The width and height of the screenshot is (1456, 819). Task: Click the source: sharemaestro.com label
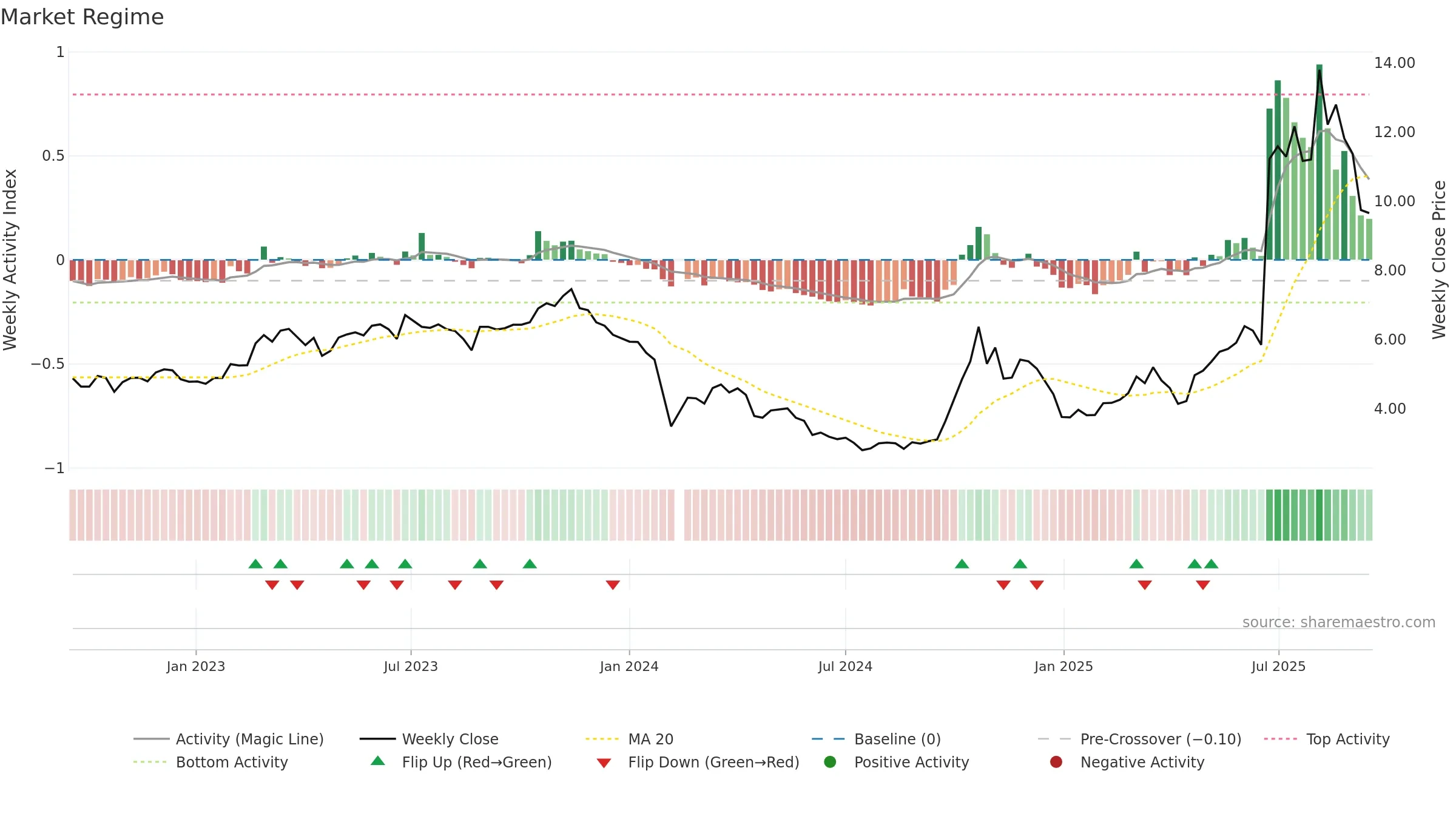click(x=1339, y=622)
